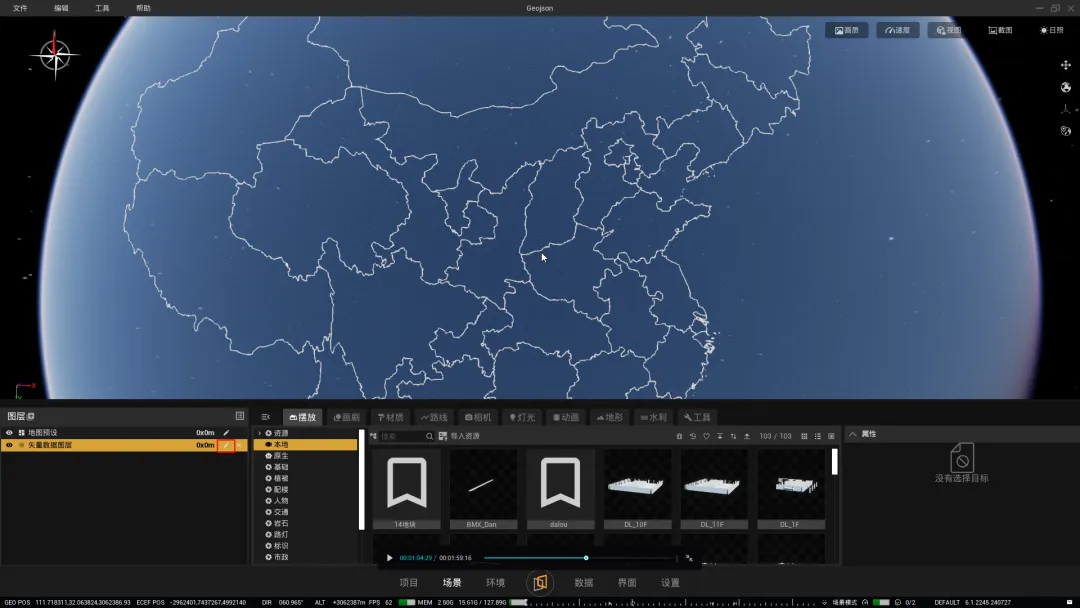
Task: Edit the 地图预设 layer with its pencil icon
Action: click(x=226, y=432)
